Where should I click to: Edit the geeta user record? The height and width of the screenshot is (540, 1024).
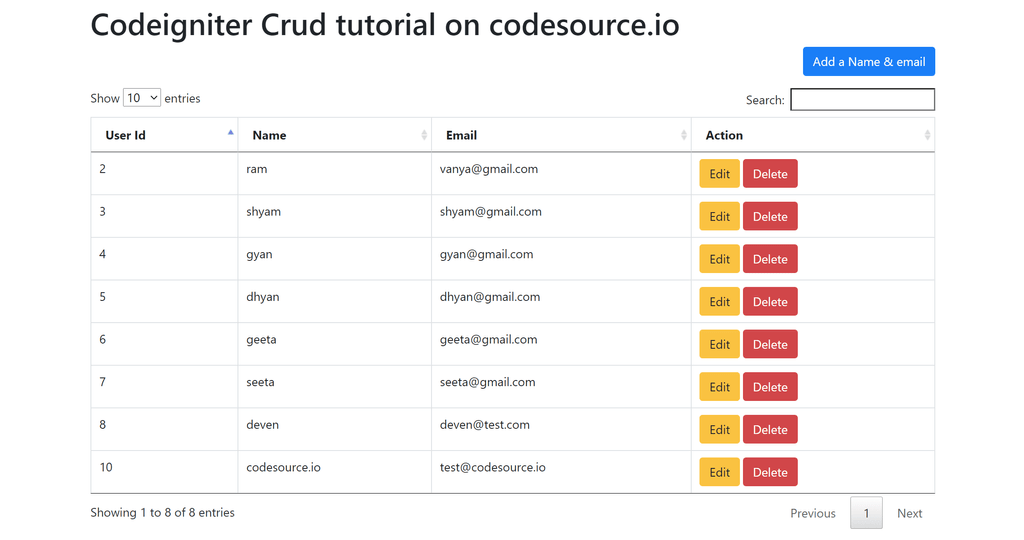(x=719, y=344)
